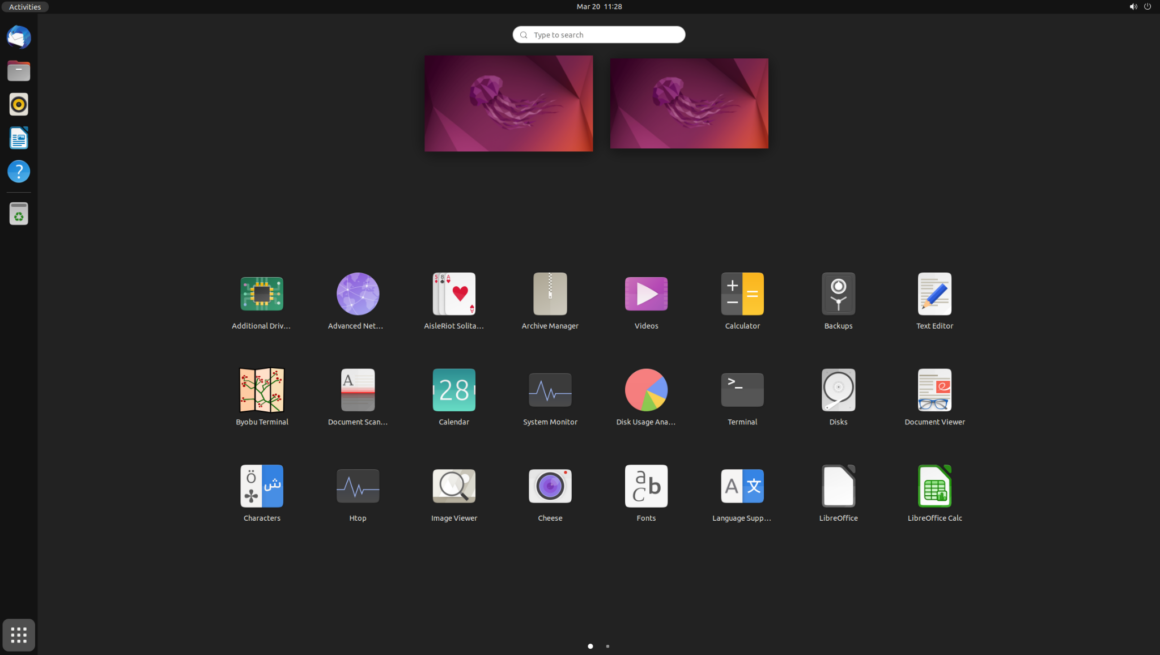Open Rhythmbox from the dock
The width and height of the screenshot is (1160, 655).
pos(18,104)
